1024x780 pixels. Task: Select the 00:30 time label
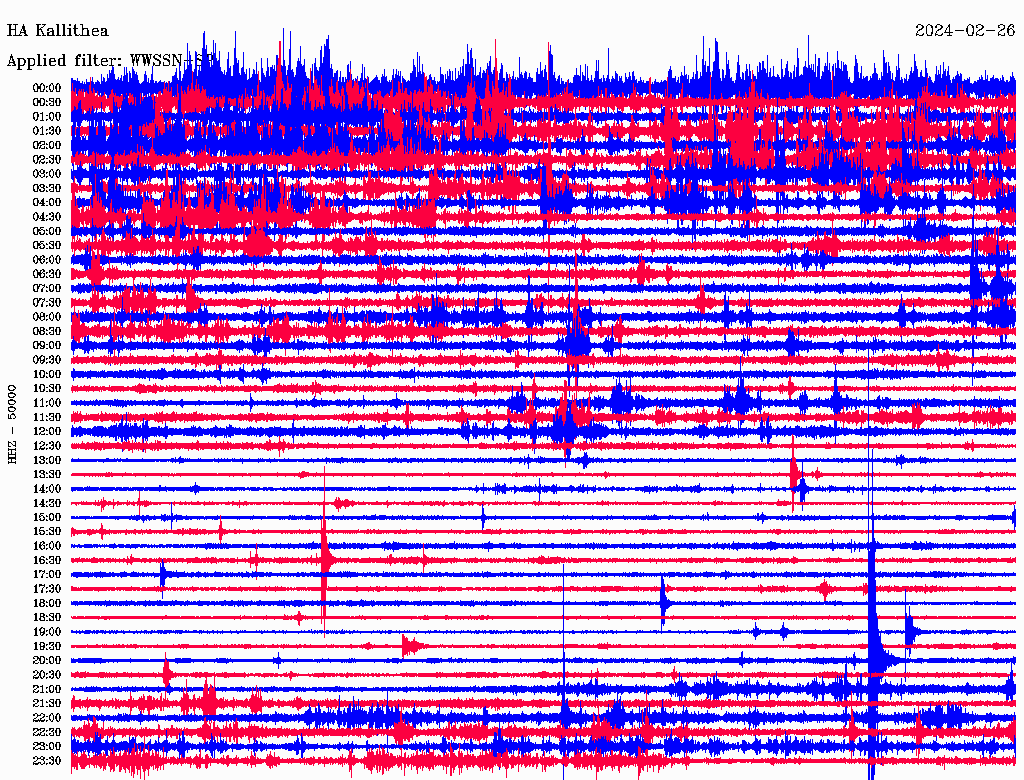click(47, 102)
